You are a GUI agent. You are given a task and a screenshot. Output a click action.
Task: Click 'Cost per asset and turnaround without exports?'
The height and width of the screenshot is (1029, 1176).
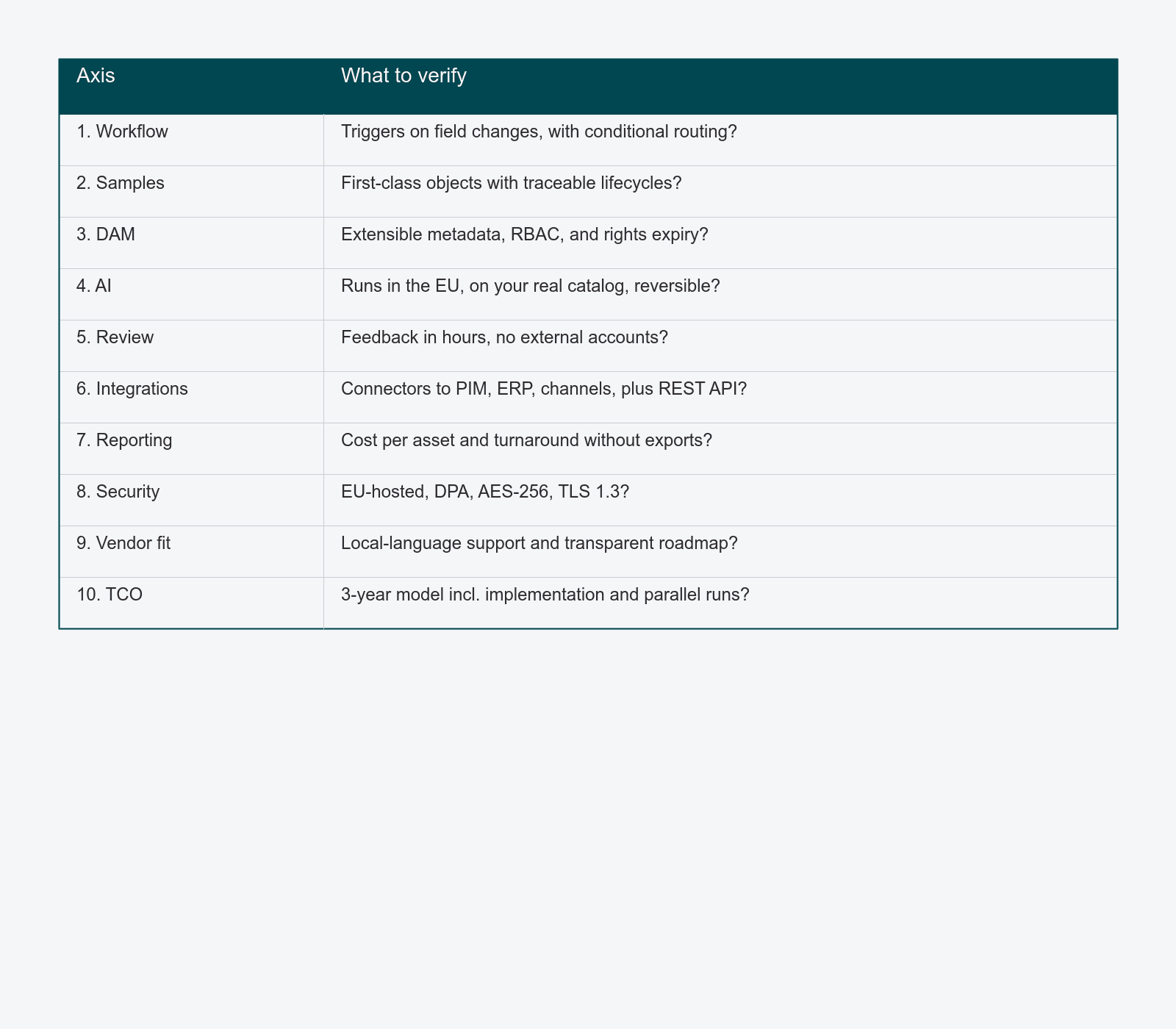click(x=526, y=440)
